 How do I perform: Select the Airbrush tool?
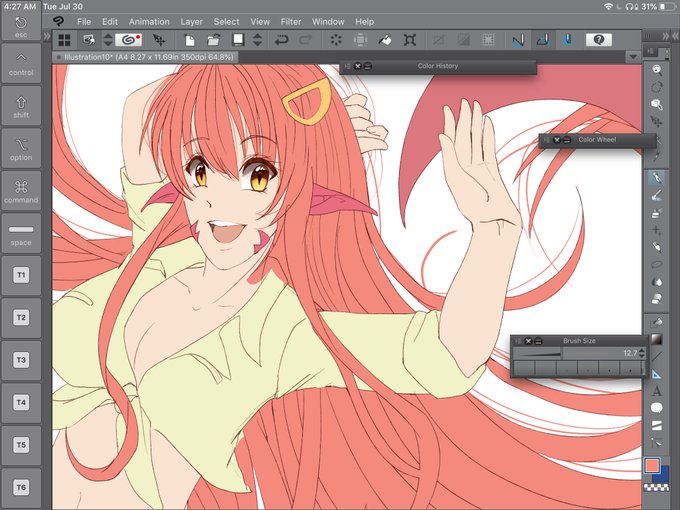[657, 213]
